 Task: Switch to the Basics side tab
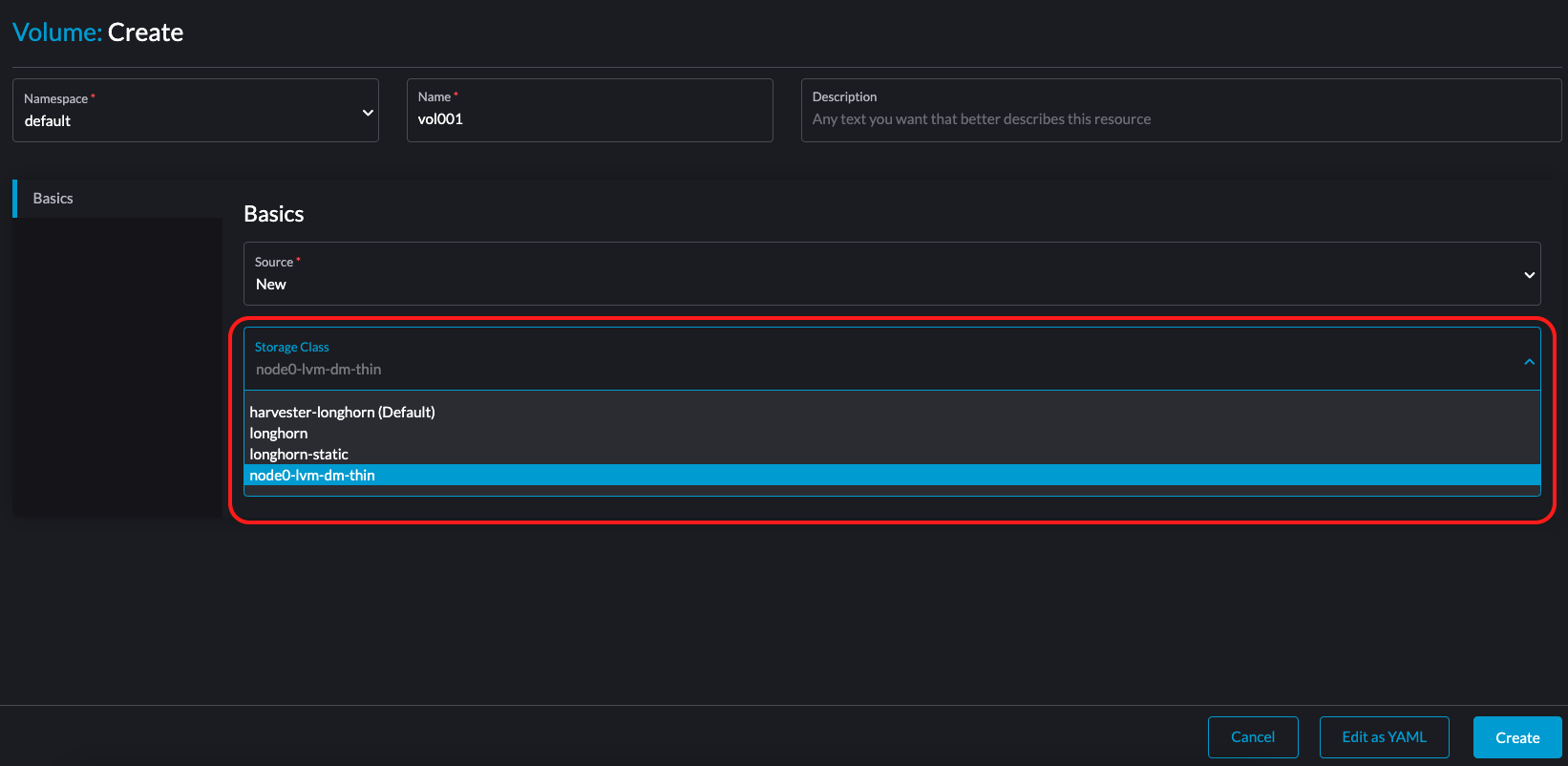[53, 199]
